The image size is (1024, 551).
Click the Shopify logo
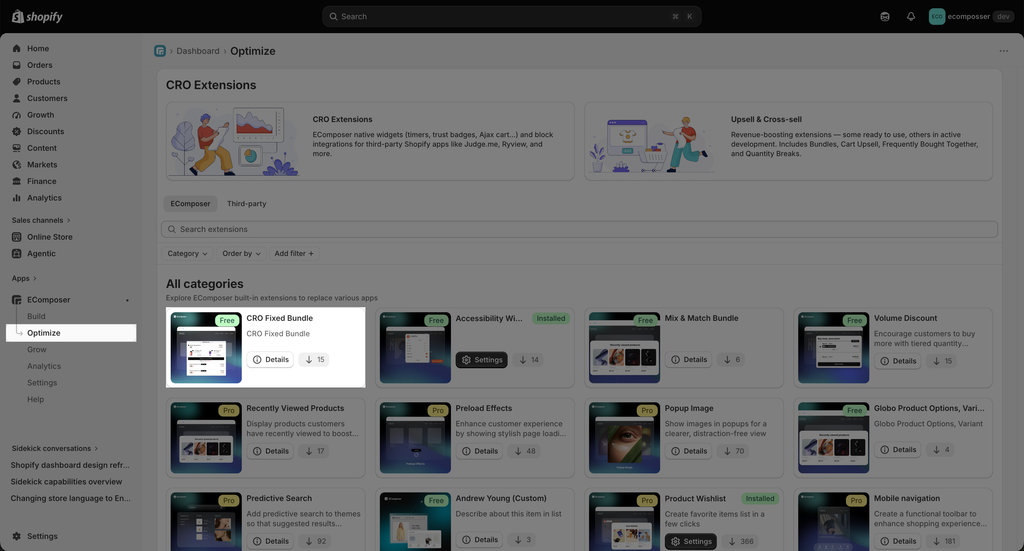click(x=37, y=16)
